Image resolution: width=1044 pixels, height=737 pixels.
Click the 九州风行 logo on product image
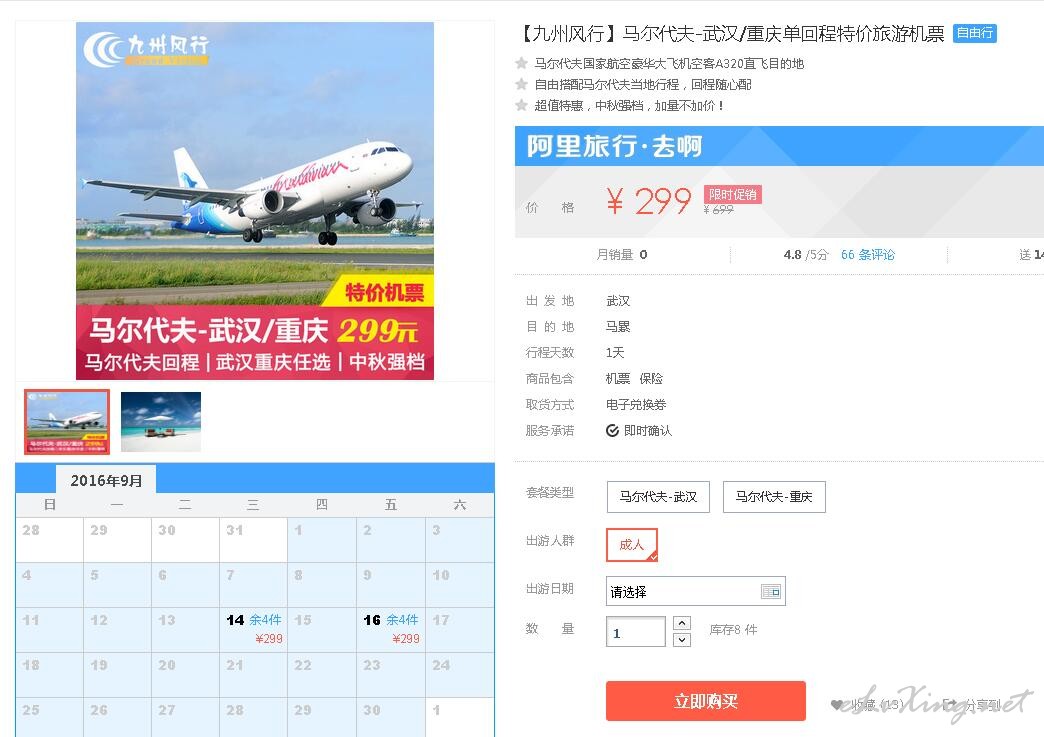(146, 49)
